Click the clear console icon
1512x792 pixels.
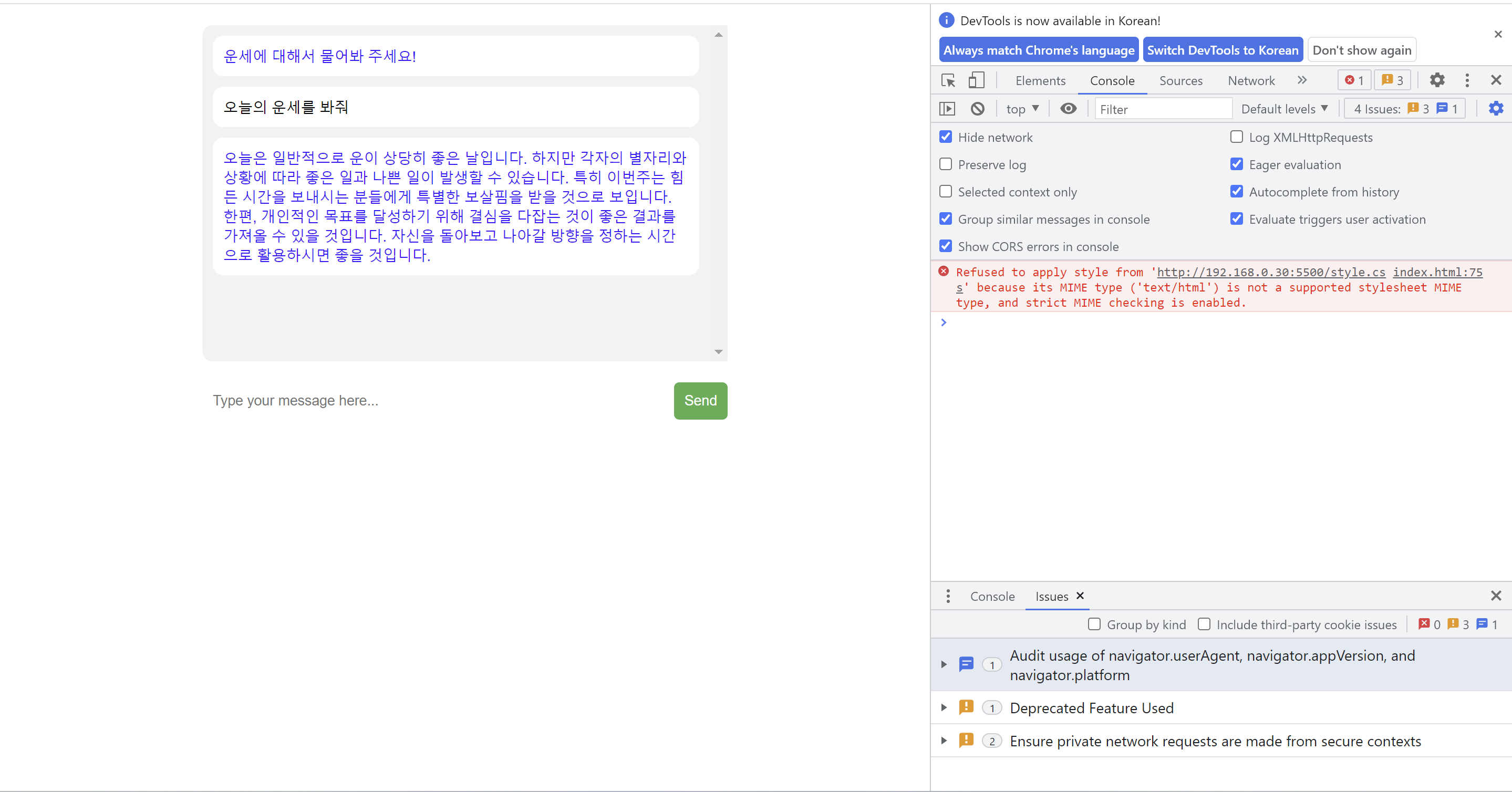tap(977, 109)
